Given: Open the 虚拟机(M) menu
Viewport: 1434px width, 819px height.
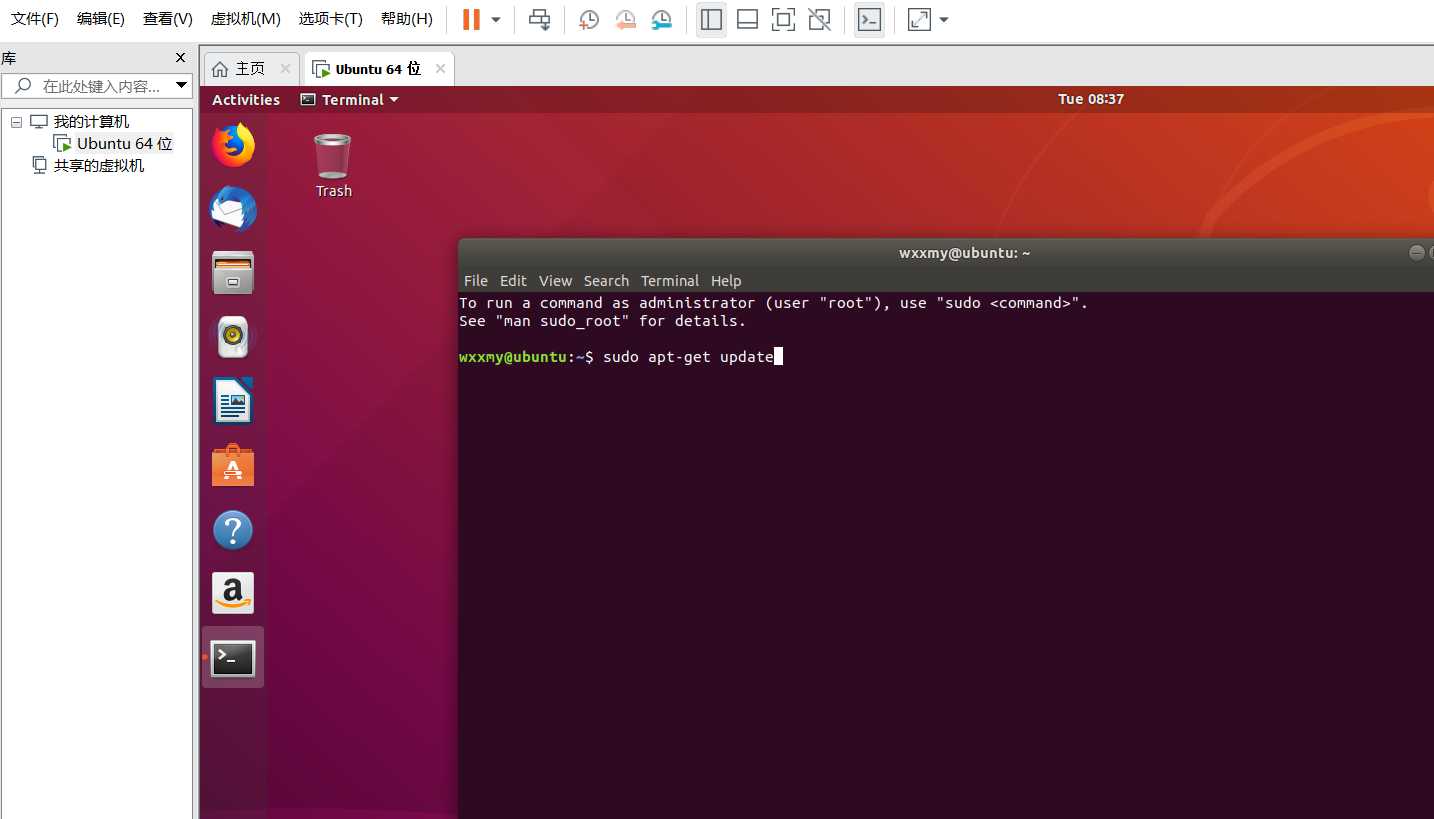Looking at the screenshot, I should click(x=245, y=19).
